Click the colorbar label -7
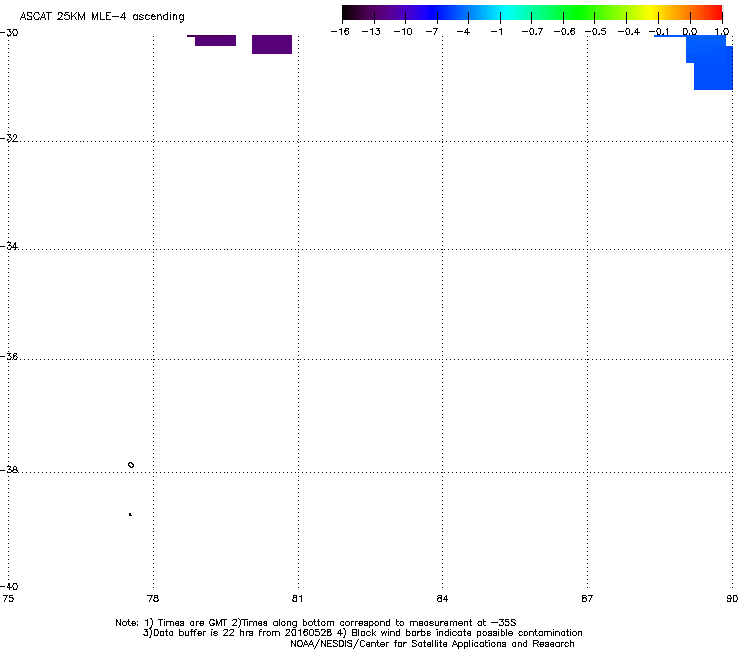 click(432, 32)
